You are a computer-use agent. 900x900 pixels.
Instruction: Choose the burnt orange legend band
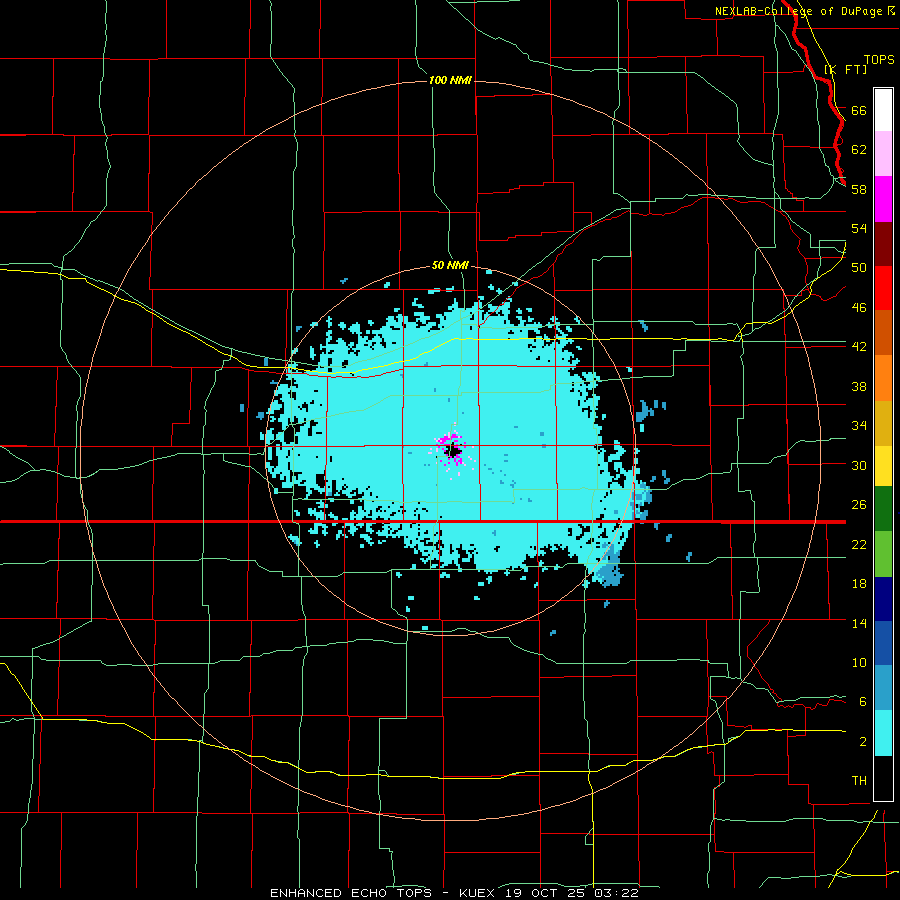(883, 332)
